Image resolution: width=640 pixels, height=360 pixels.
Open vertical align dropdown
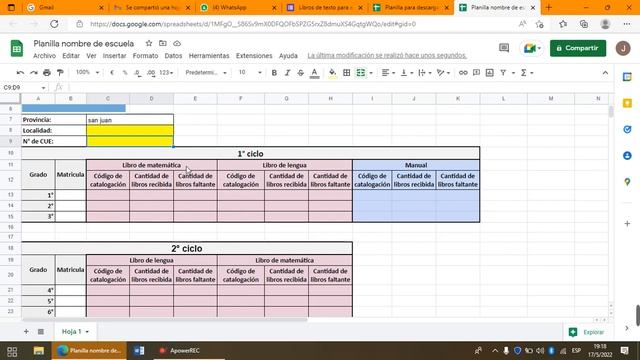point(407,73)
